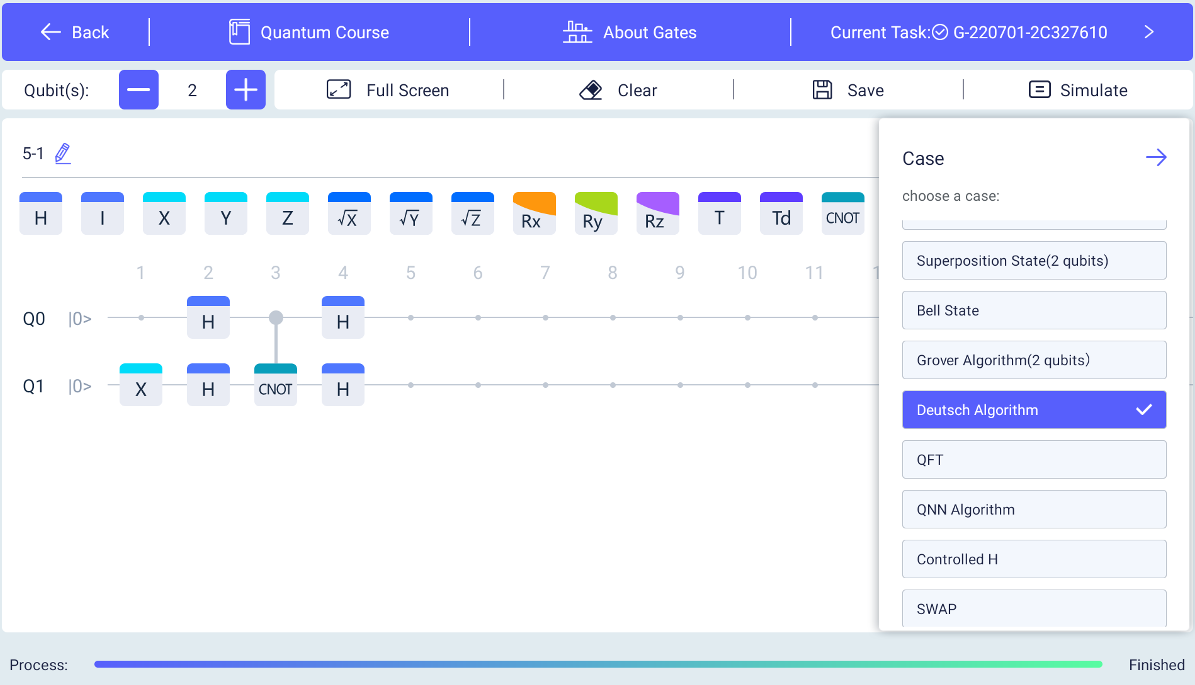Select the CNOT gate from the palette
Viewport: 1195px width, 685px height.
tap(842, 213)
